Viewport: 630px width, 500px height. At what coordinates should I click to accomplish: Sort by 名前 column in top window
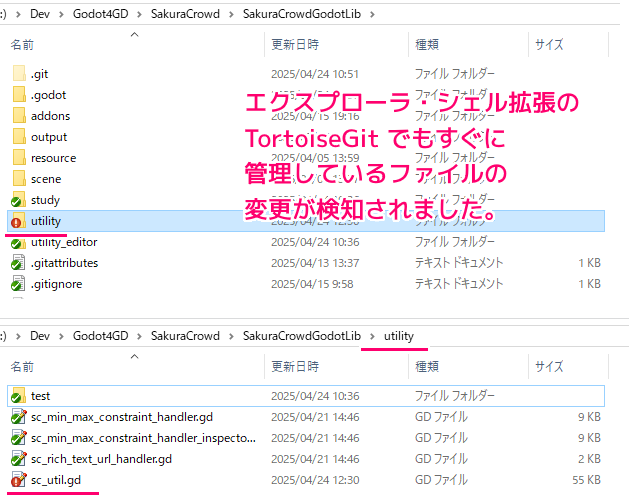click(x=22, y=45)
